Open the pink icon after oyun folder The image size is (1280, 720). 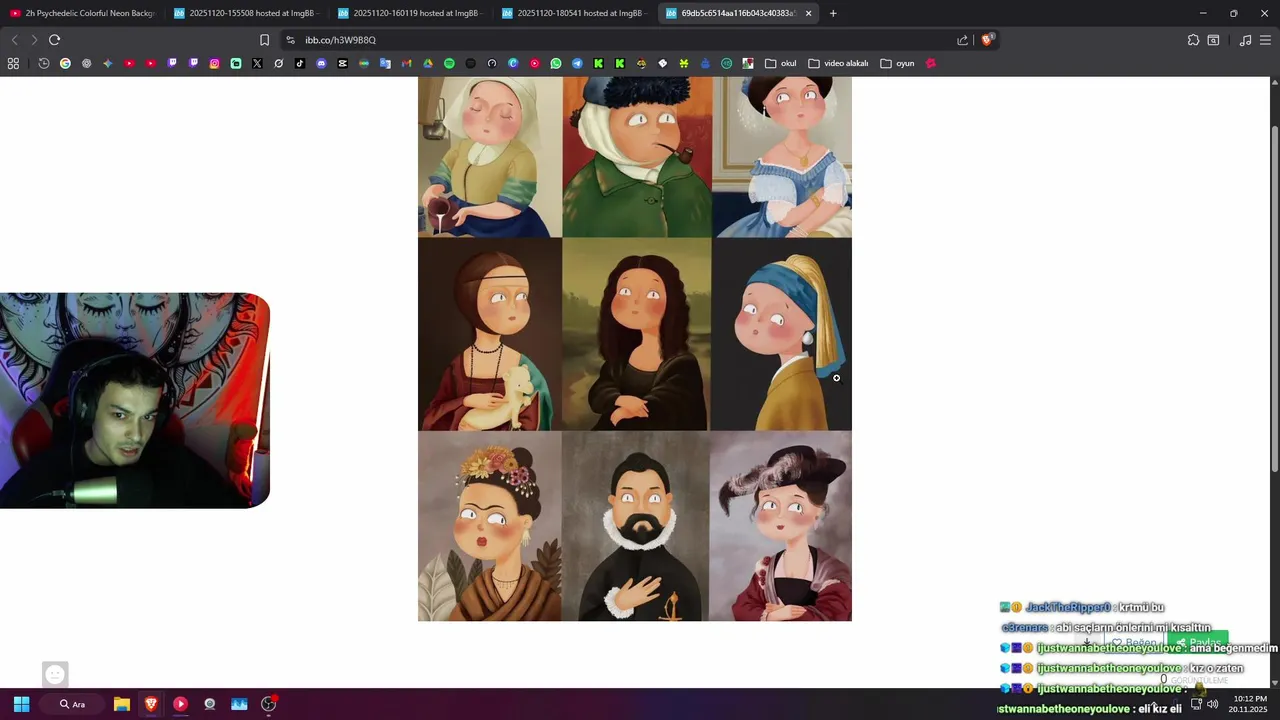pyautogui.click(x=931, y=63)
